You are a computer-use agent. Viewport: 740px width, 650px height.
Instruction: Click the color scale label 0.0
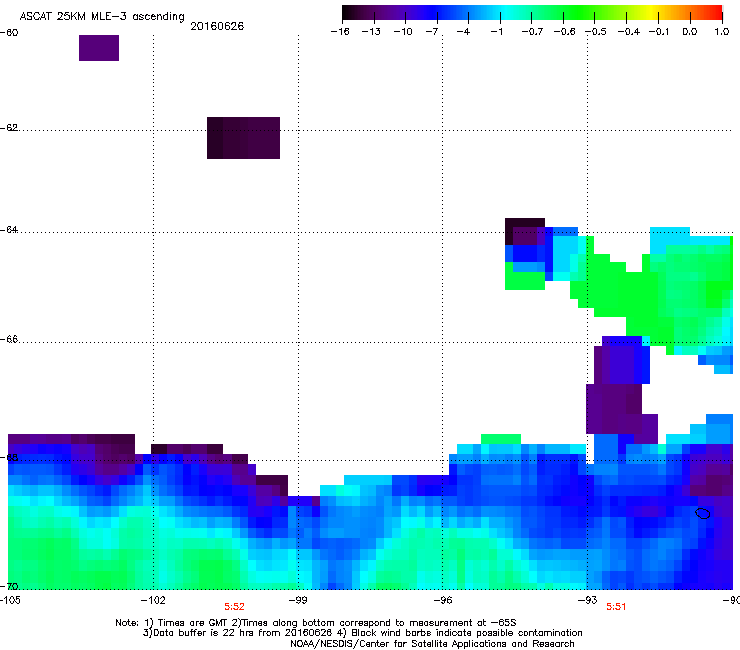[690, 32]
